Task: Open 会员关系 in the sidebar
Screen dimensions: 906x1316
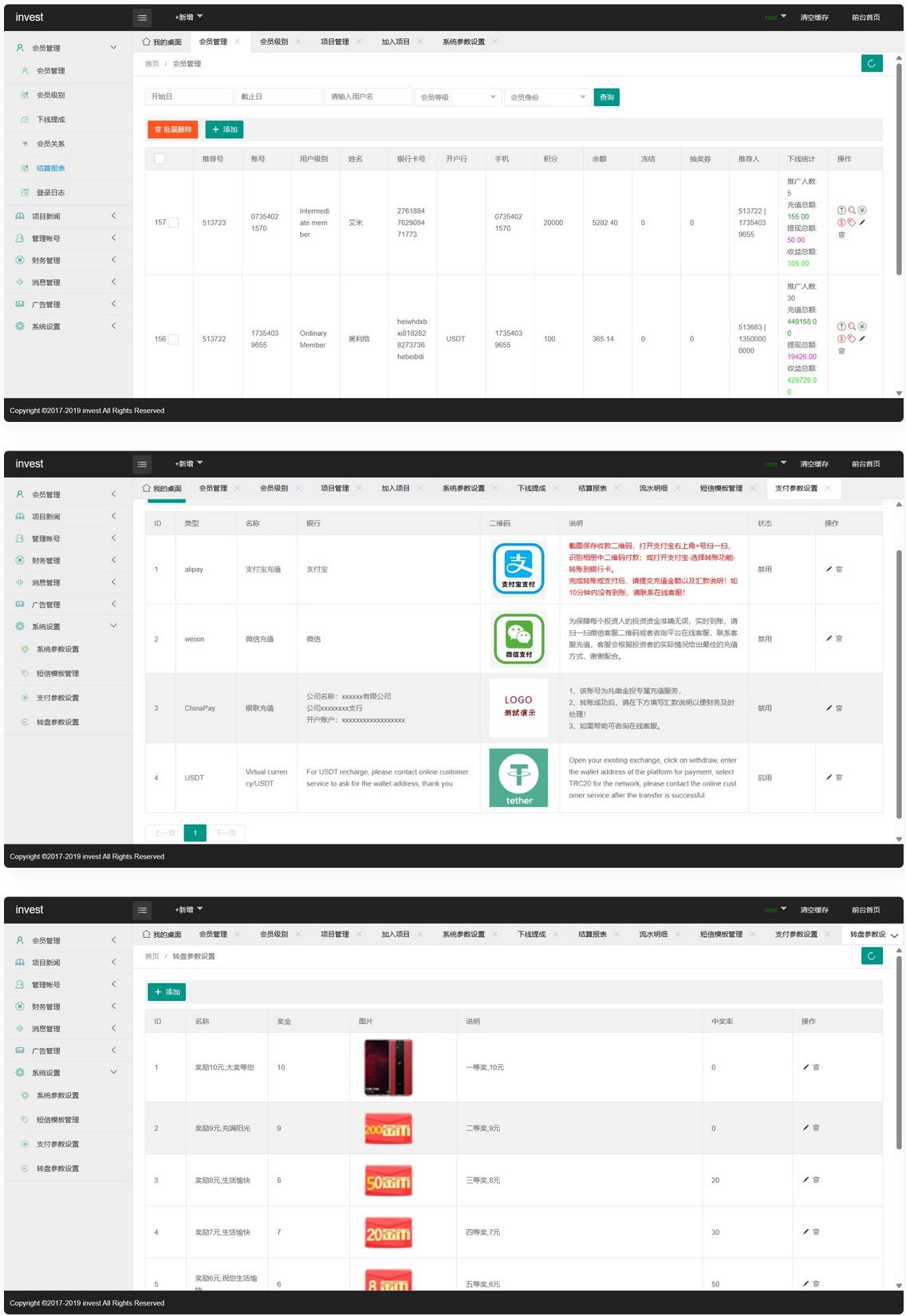Action: pos(50,144)
